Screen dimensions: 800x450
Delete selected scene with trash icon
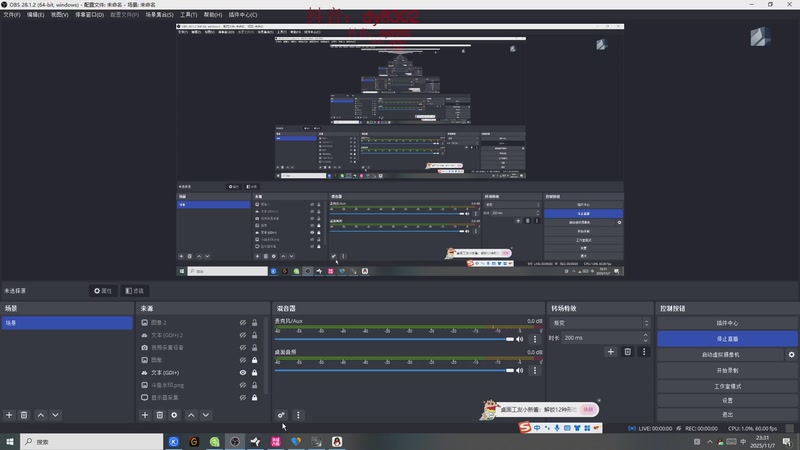[24, 415]
